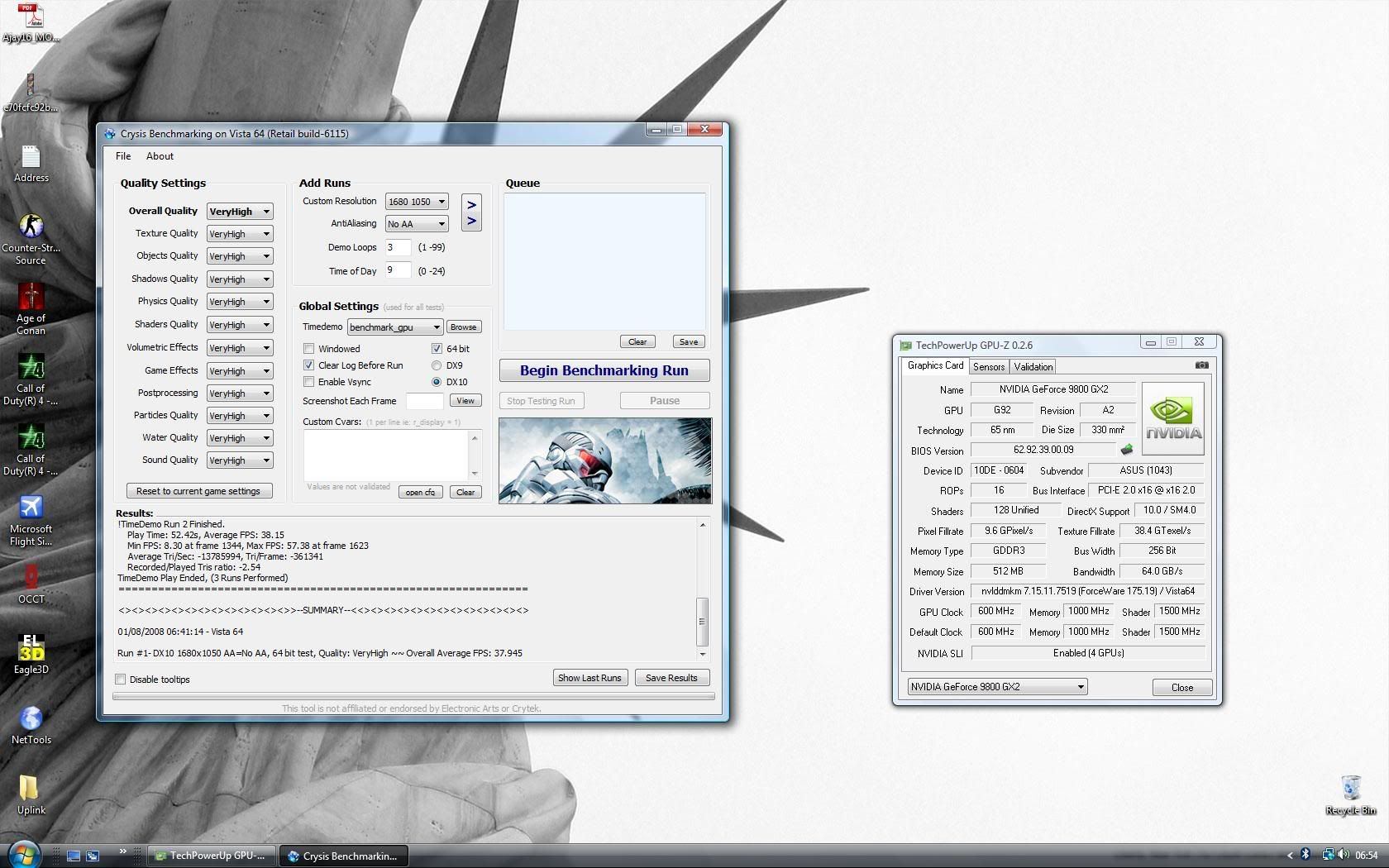Open the Age of Conan desktop icon

(31, 298)
